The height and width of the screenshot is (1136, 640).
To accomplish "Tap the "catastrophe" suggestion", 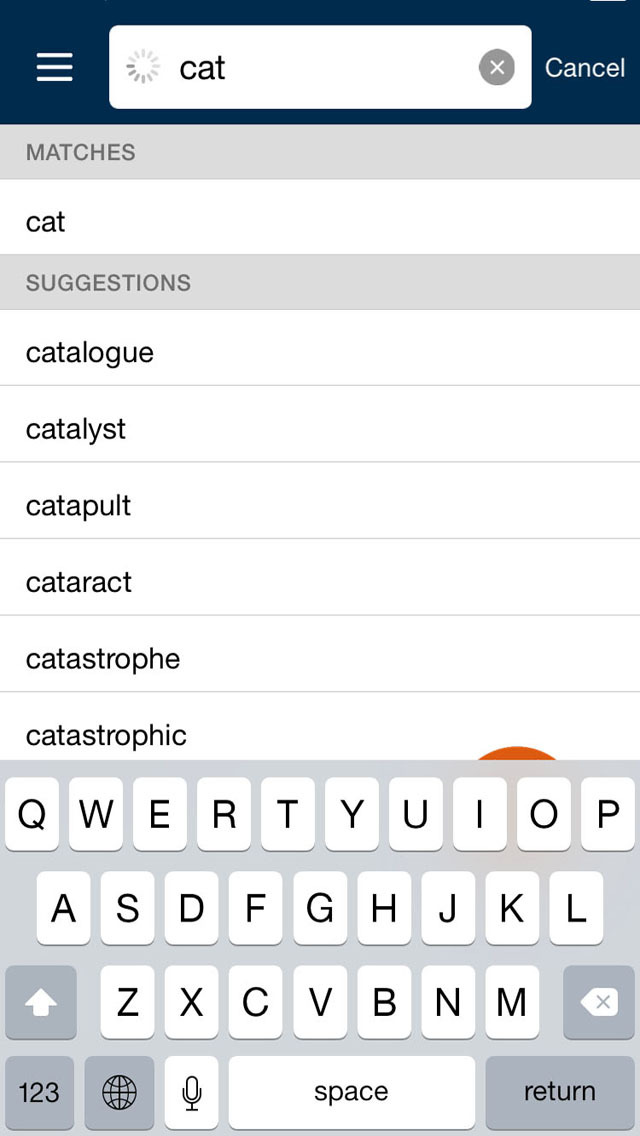I will [320, 659].
